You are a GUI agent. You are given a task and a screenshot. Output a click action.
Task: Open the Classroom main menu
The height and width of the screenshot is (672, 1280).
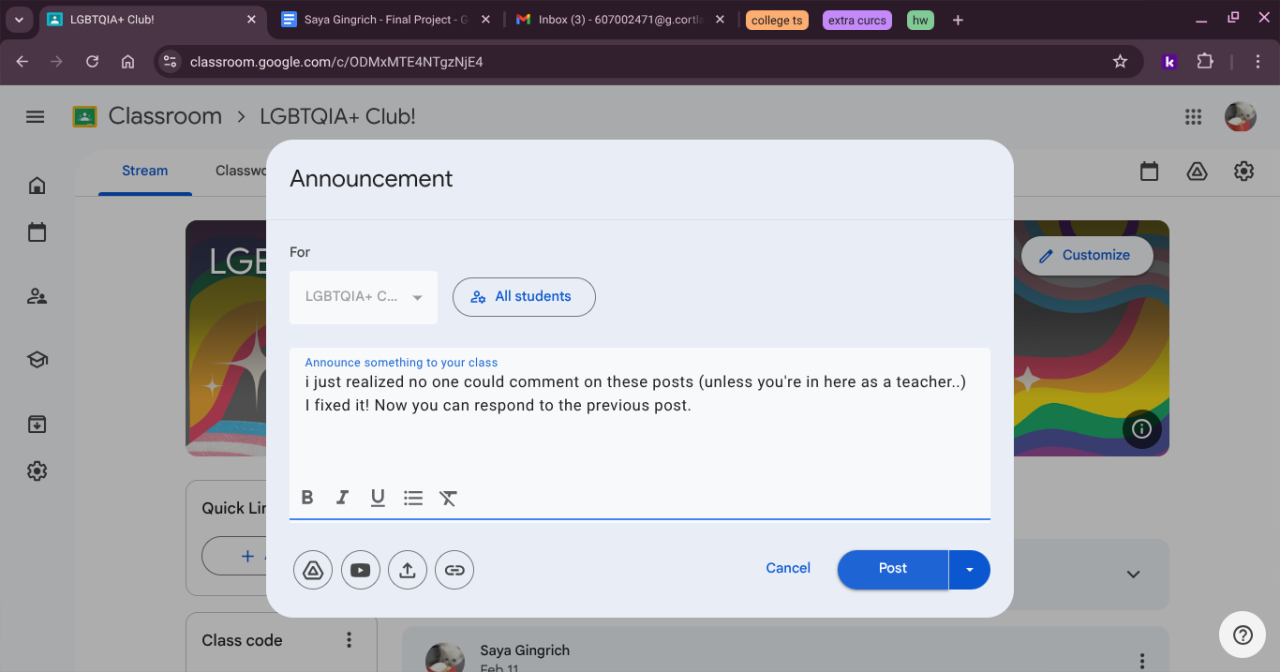pyautogui.click(x=35, y=117)
